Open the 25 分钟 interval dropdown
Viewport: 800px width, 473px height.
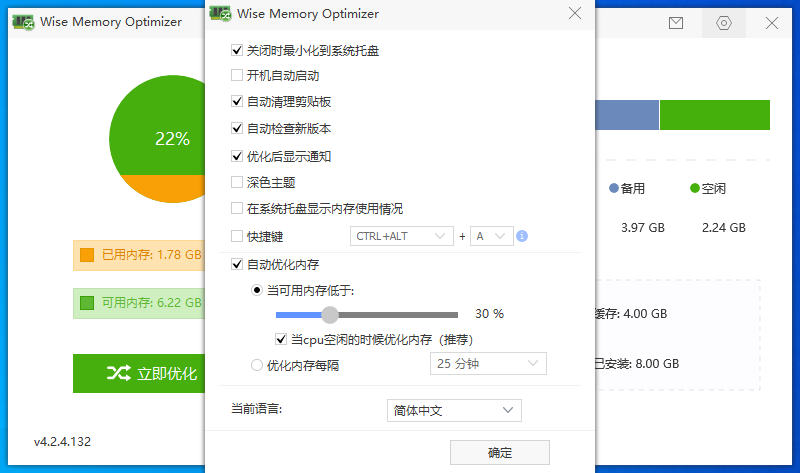pos(488,364)
